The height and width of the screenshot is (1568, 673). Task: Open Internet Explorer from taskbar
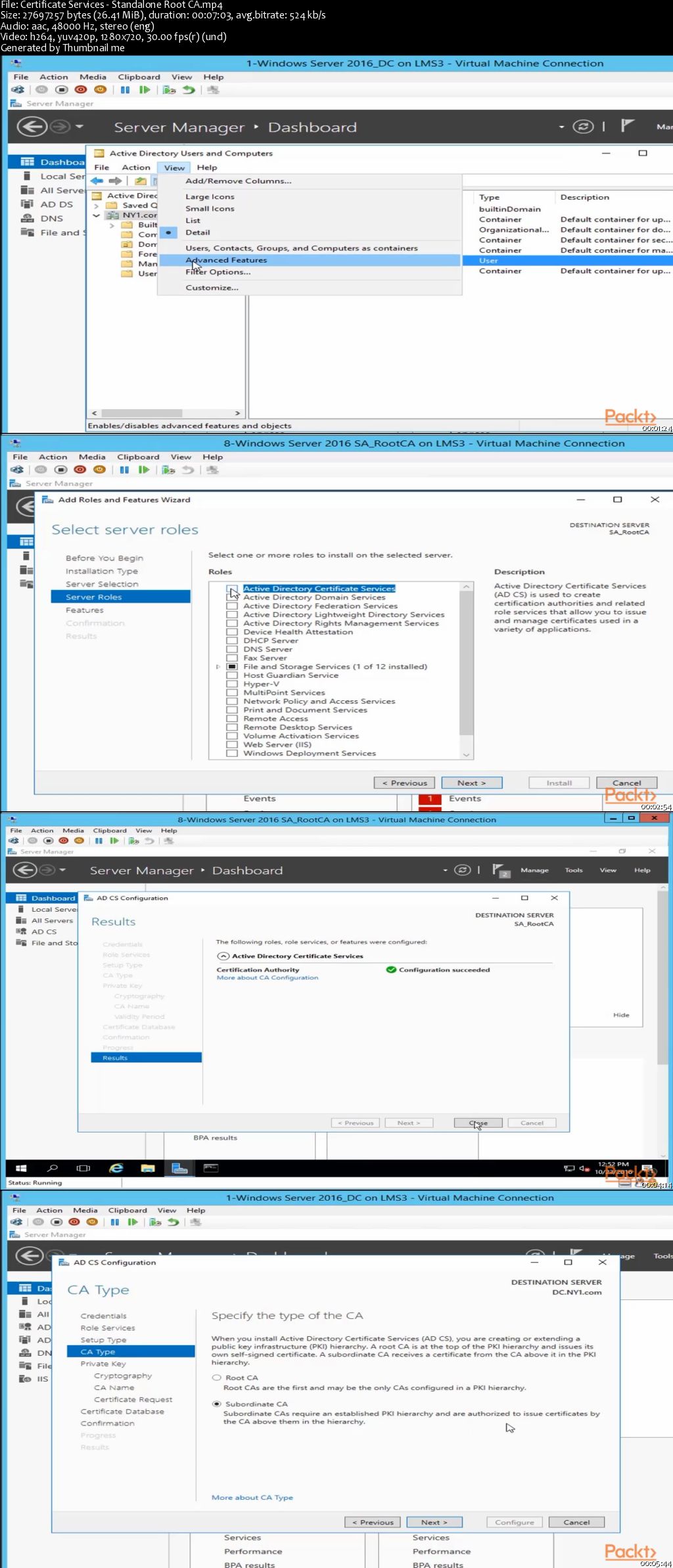click(116, 1168)
